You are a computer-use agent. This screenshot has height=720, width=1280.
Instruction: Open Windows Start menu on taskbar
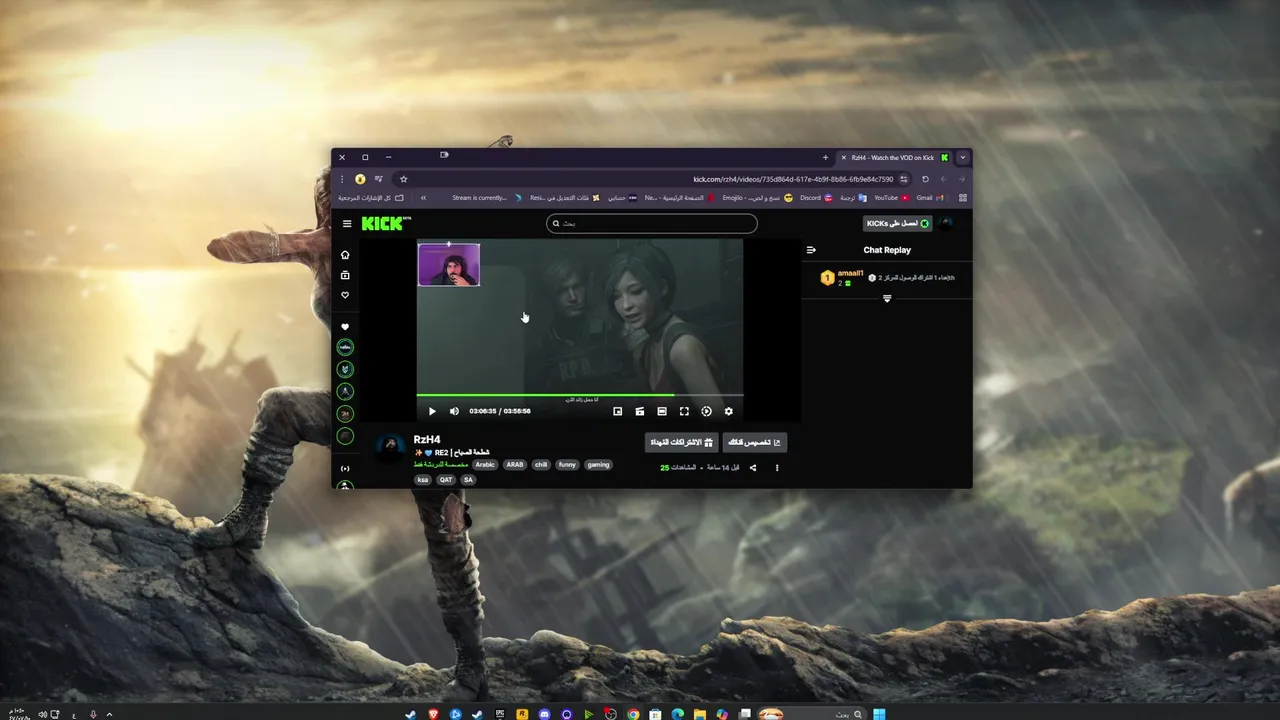pyautogui.click(x=879, y=714)
